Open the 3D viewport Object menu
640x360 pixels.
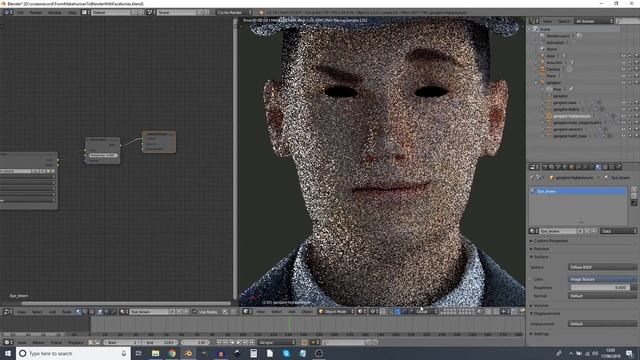pos(307,311)
